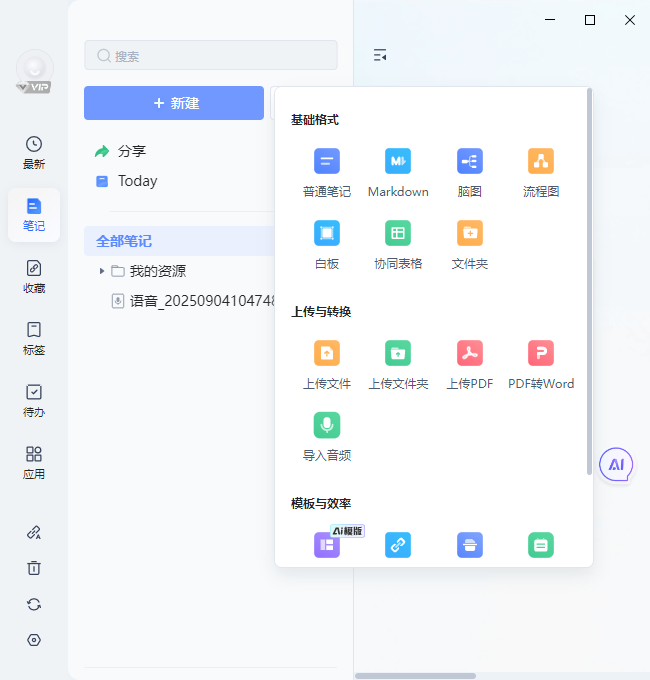Open the 待办 to-do section
This screenshot has width=650, height=680.
pyautogui.click(x=34, y=401)
